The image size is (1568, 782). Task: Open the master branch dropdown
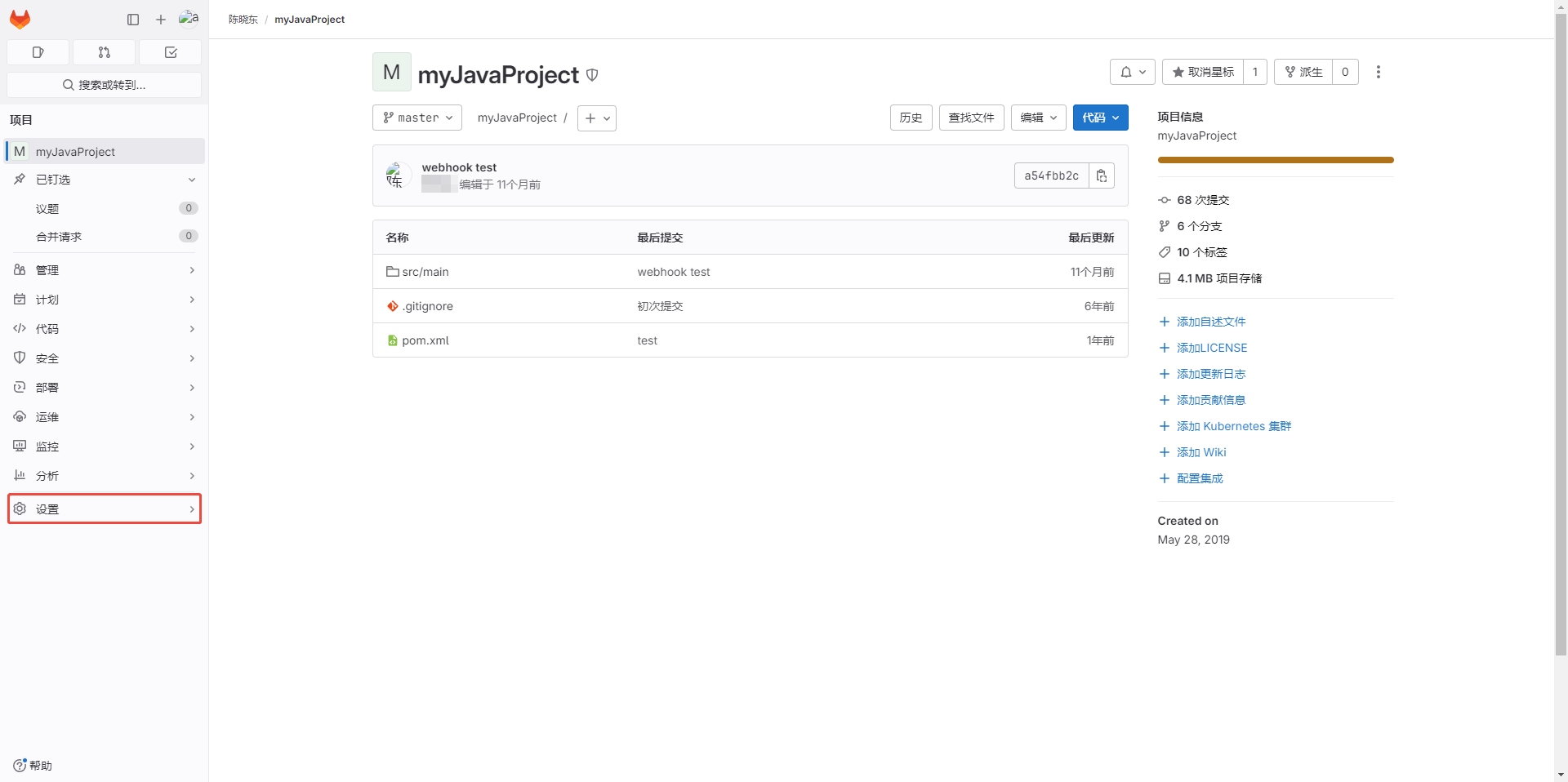(x=417, y=118)
